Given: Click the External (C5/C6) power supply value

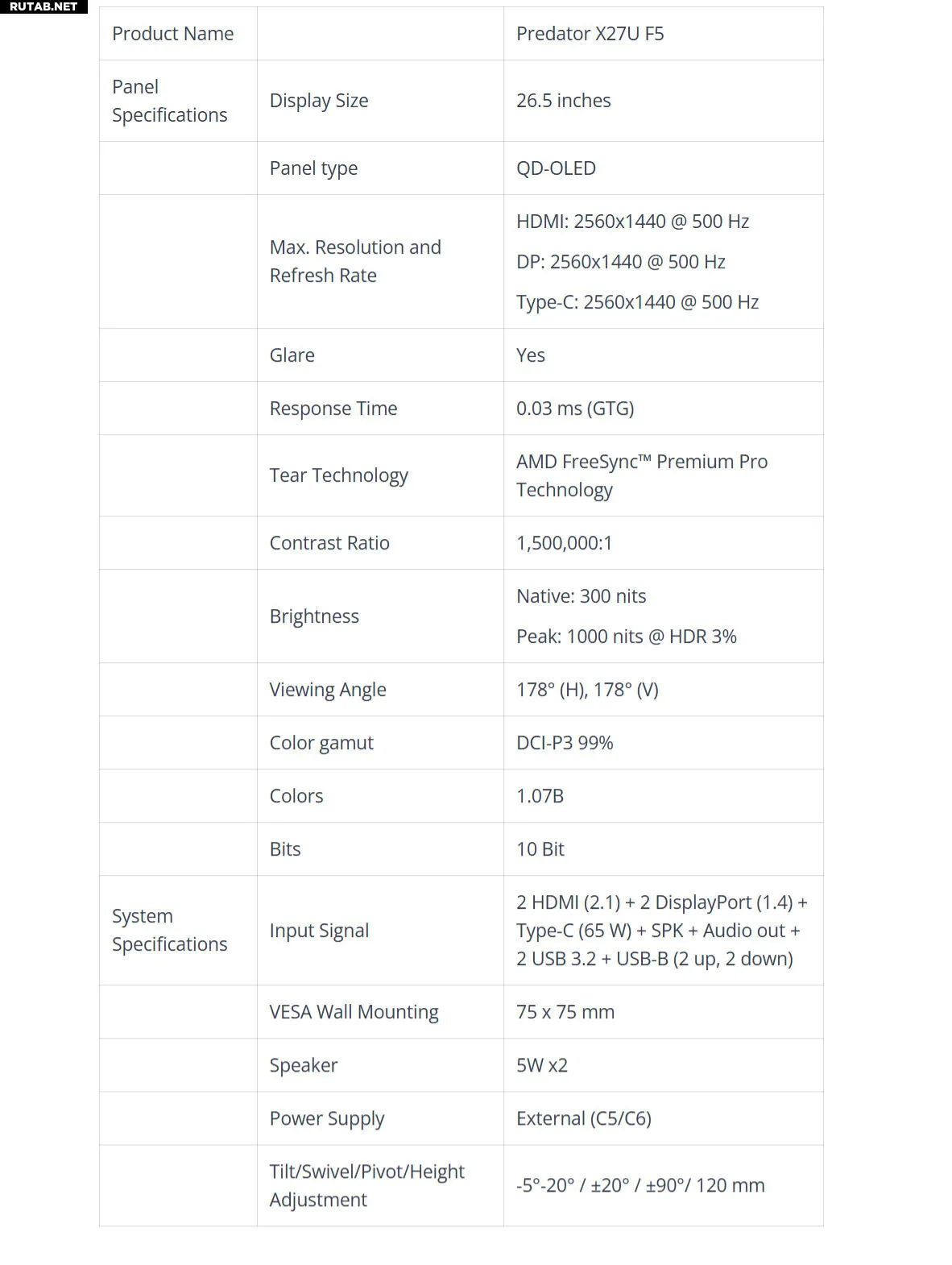Looking at the screenshot, I should (583, 1118).
